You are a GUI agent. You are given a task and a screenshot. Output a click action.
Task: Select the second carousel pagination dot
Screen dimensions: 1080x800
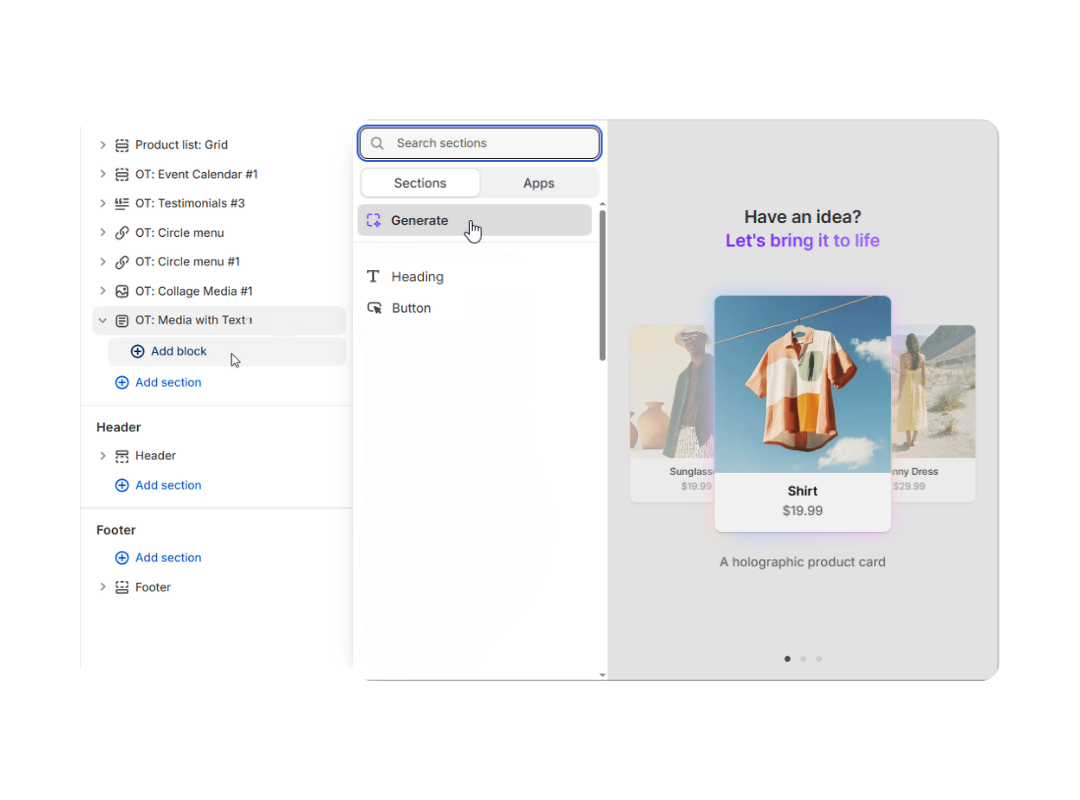(803, 659)
